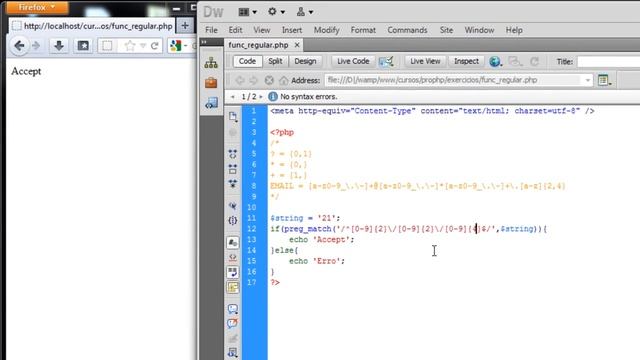Click the stop loading icon in address bar
The width and height of the screenshot is (640, 360).
point(269,80)
